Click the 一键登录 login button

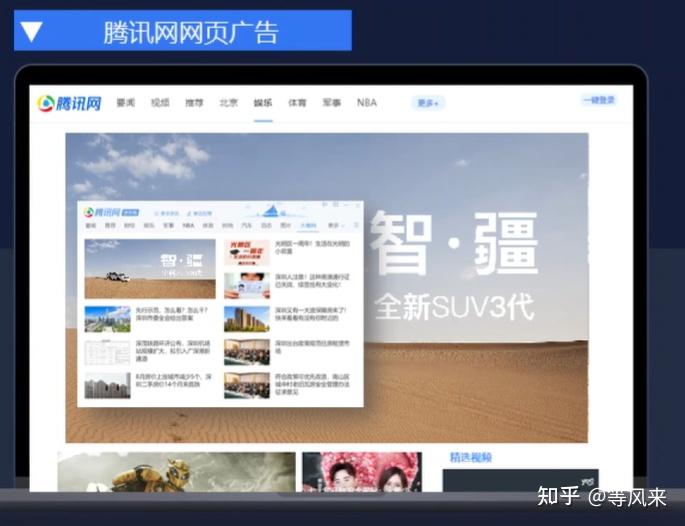coord(599,100)
